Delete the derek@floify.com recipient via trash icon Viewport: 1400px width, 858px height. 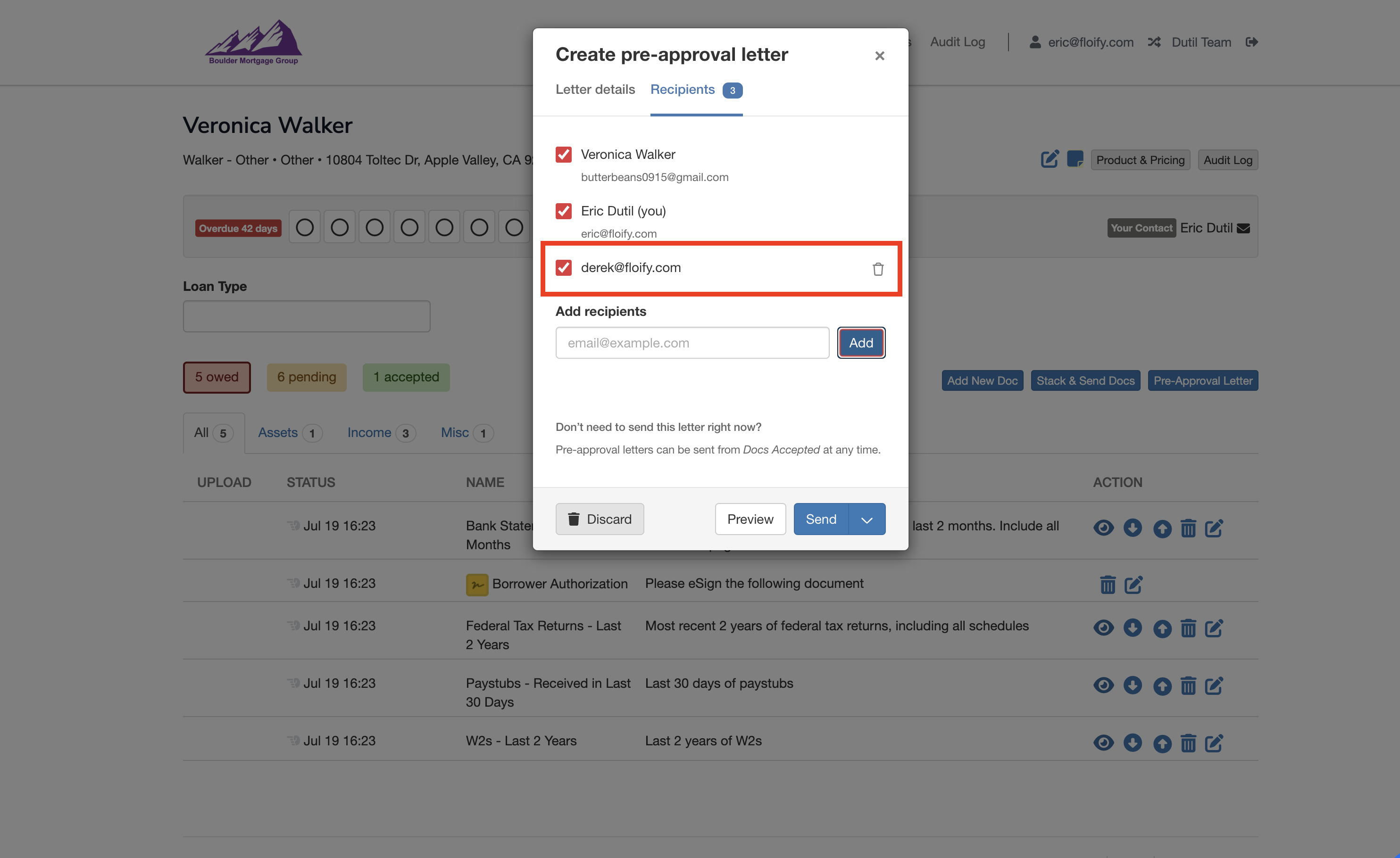point(878,269)
